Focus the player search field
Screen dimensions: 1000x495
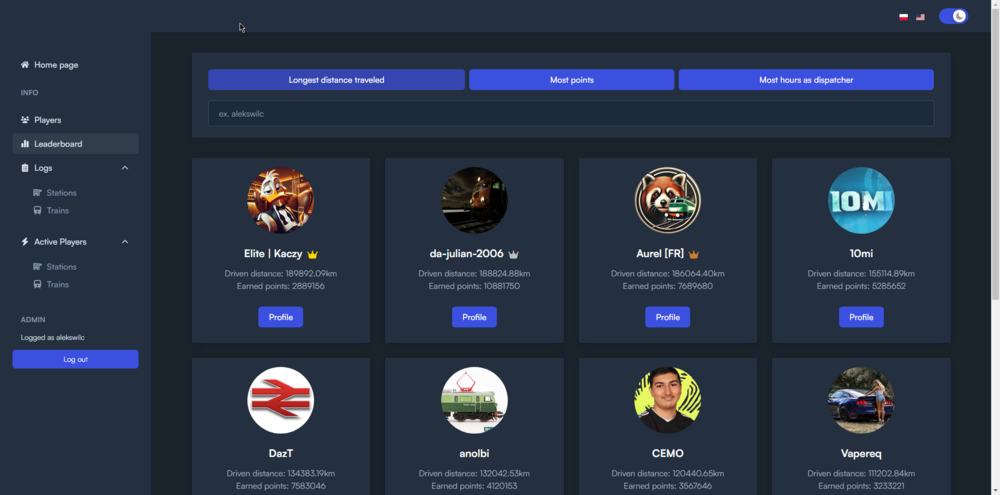click(x=571, y=114)
